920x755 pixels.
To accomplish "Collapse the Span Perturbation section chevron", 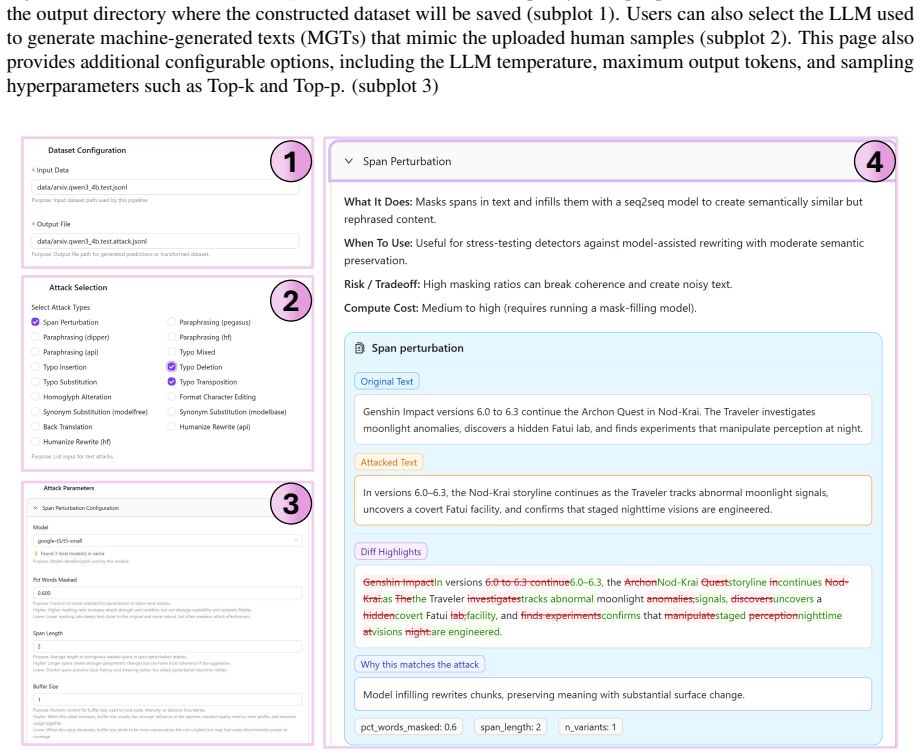I will (349, 161).
